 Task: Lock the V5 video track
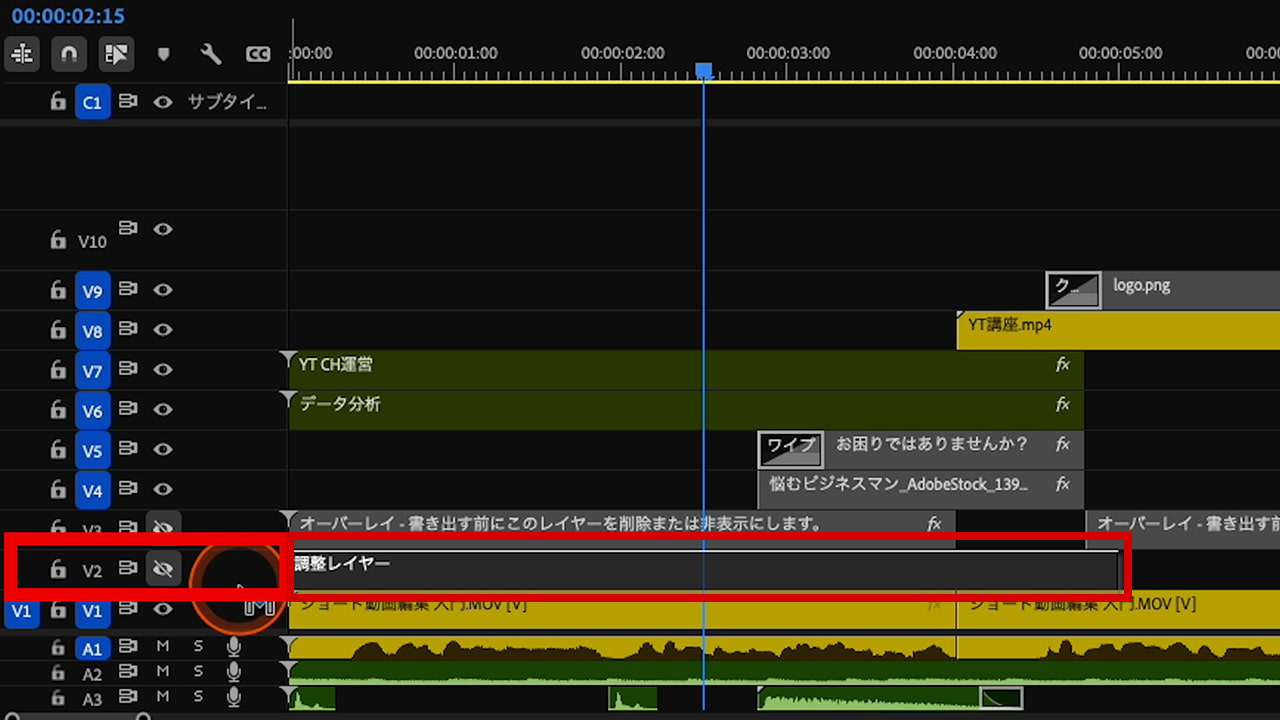click(58, 450)
